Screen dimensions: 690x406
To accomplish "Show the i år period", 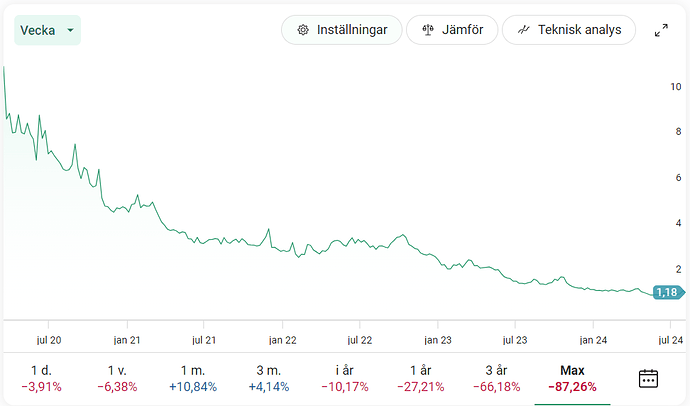I will click(344, 378).
